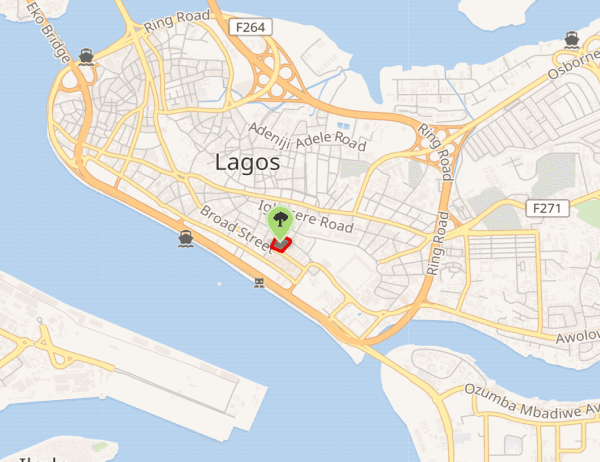Click the F271 road shield
The height and width of the screenshot is (462, 600).
point(548,209)
